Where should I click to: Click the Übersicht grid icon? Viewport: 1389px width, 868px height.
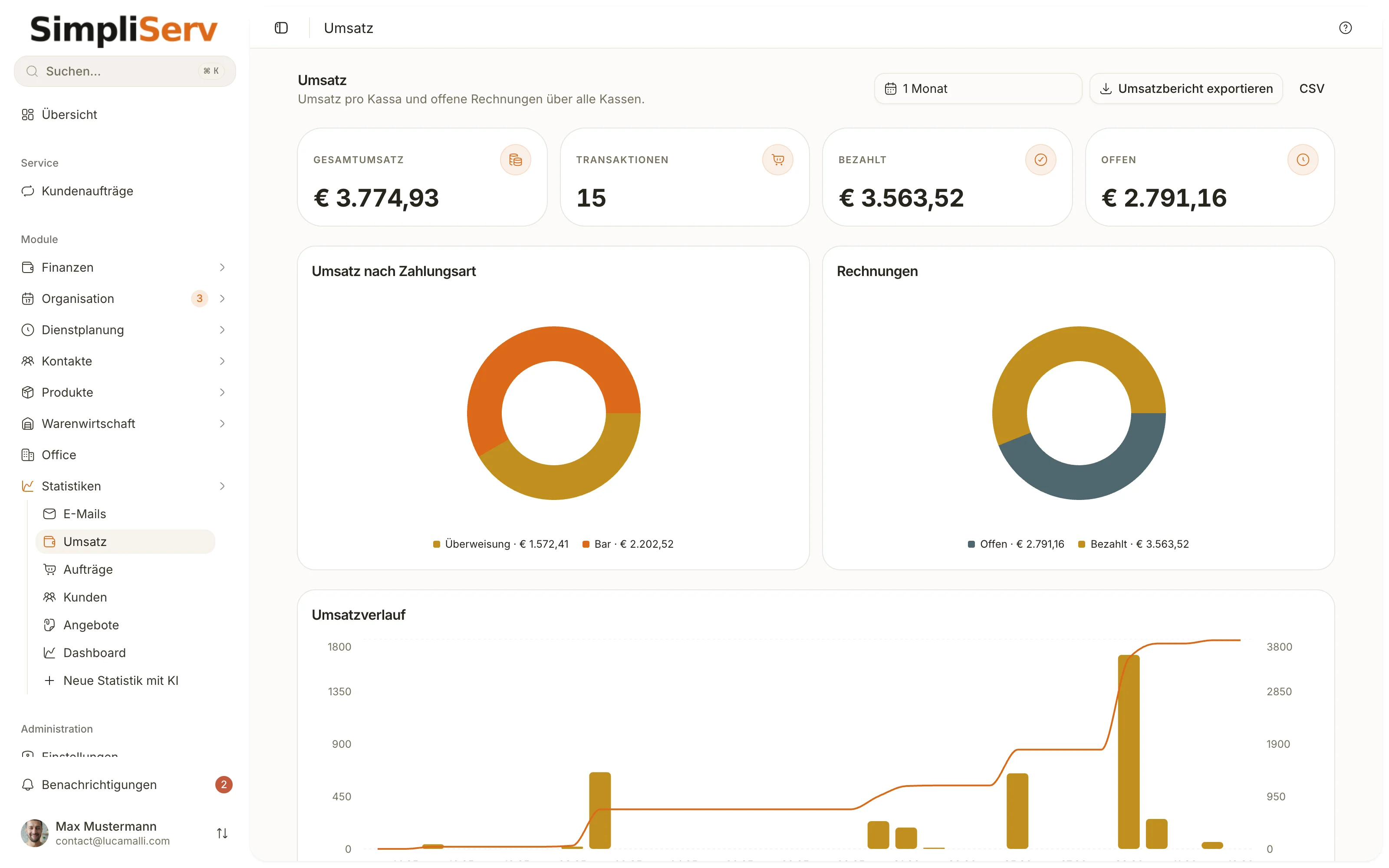[27, 115]
